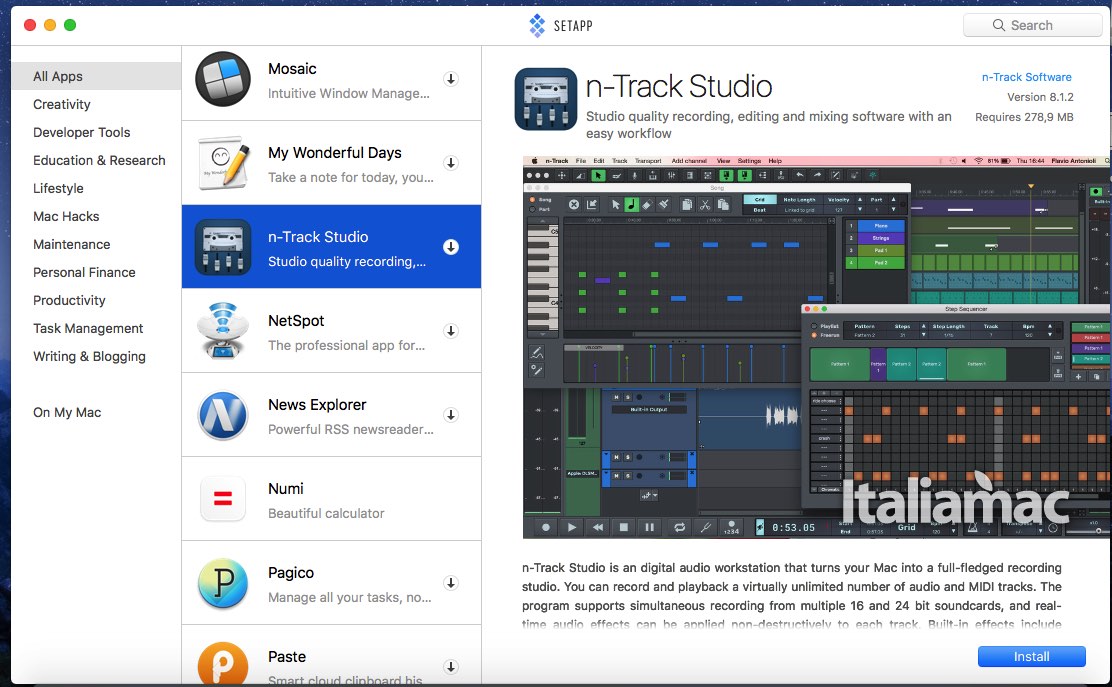Image resolution: width=1112 pixels, height=687 pixels.
Task: Click the Numi calculator icon
Action: (223, 499)
